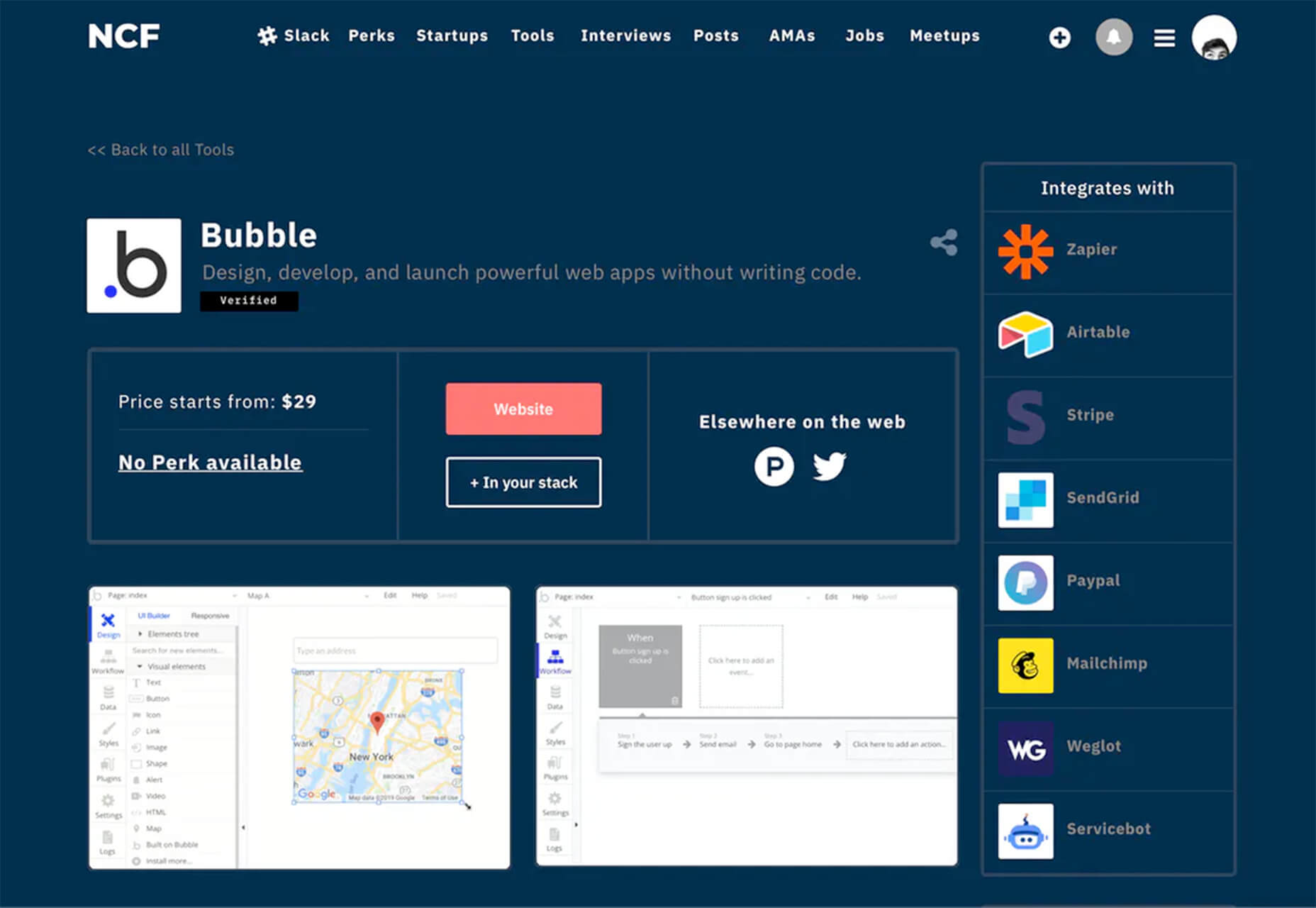This screenshot has width=1316, height=908.
Task: Go to Posts navigation item
Action: pyautogui.click(x=715, y=35)
